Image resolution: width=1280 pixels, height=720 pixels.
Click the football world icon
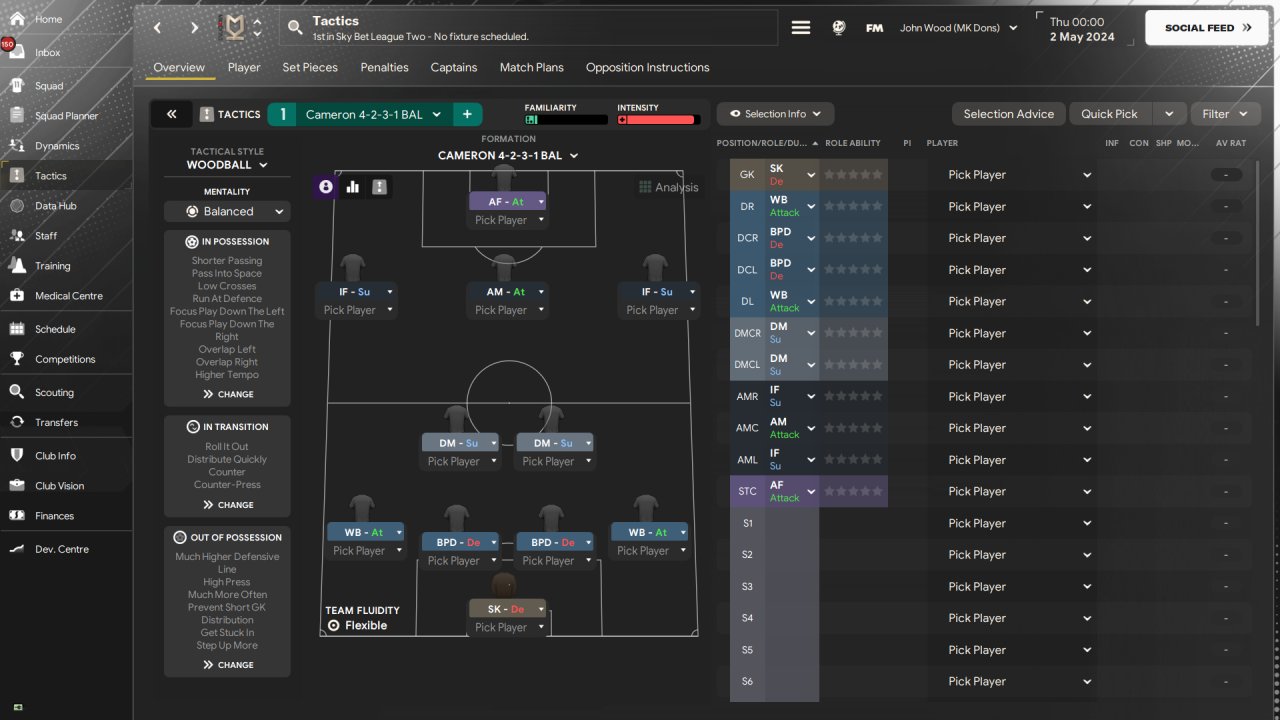coord(839,28)
